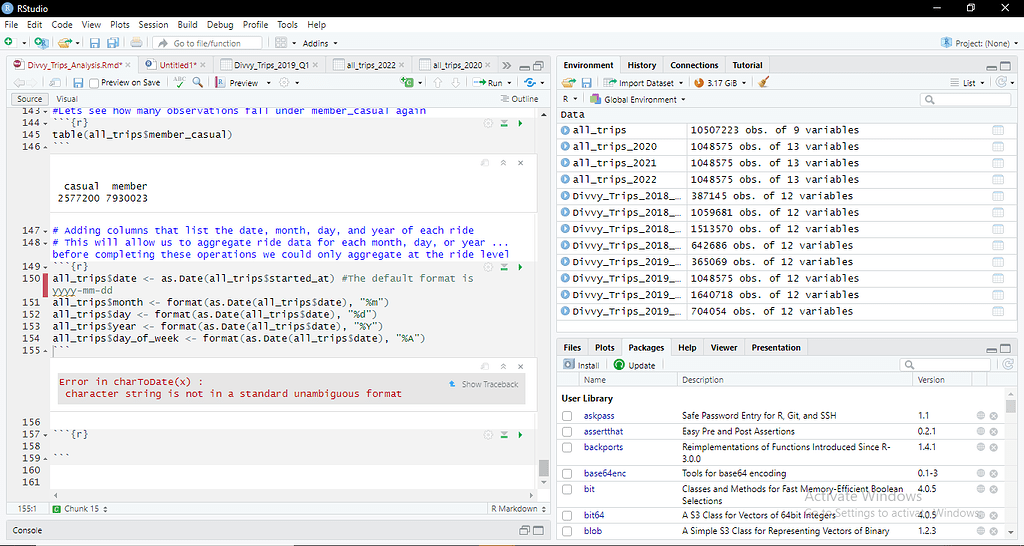Check the bit64 package checkbox

pos(567,515)
